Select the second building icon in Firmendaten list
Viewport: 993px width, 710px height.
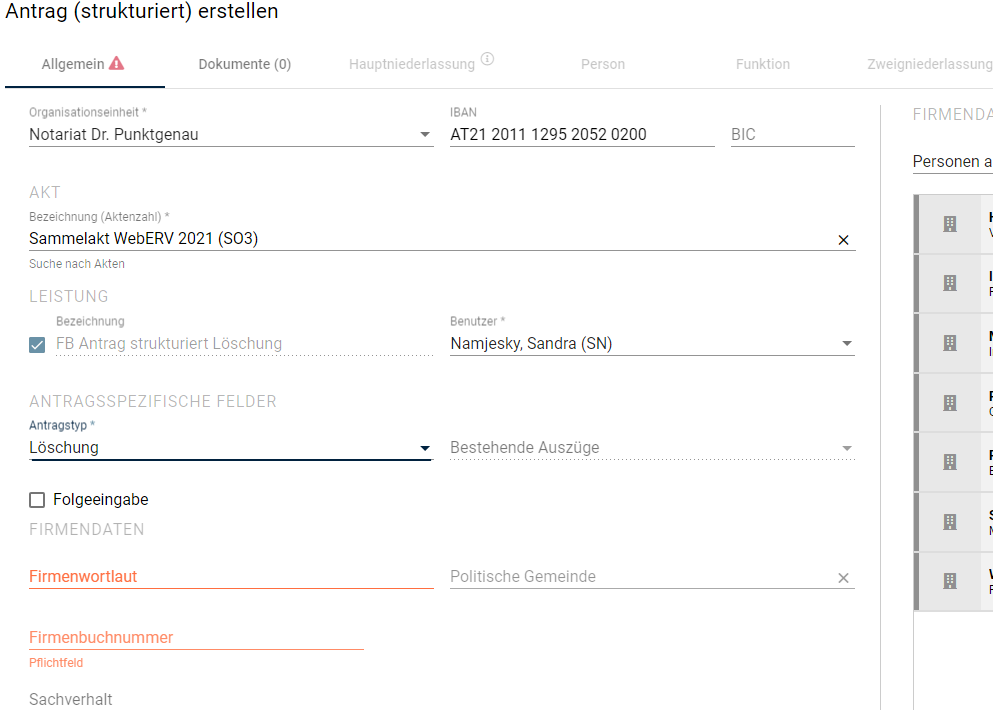pos(950,282)
